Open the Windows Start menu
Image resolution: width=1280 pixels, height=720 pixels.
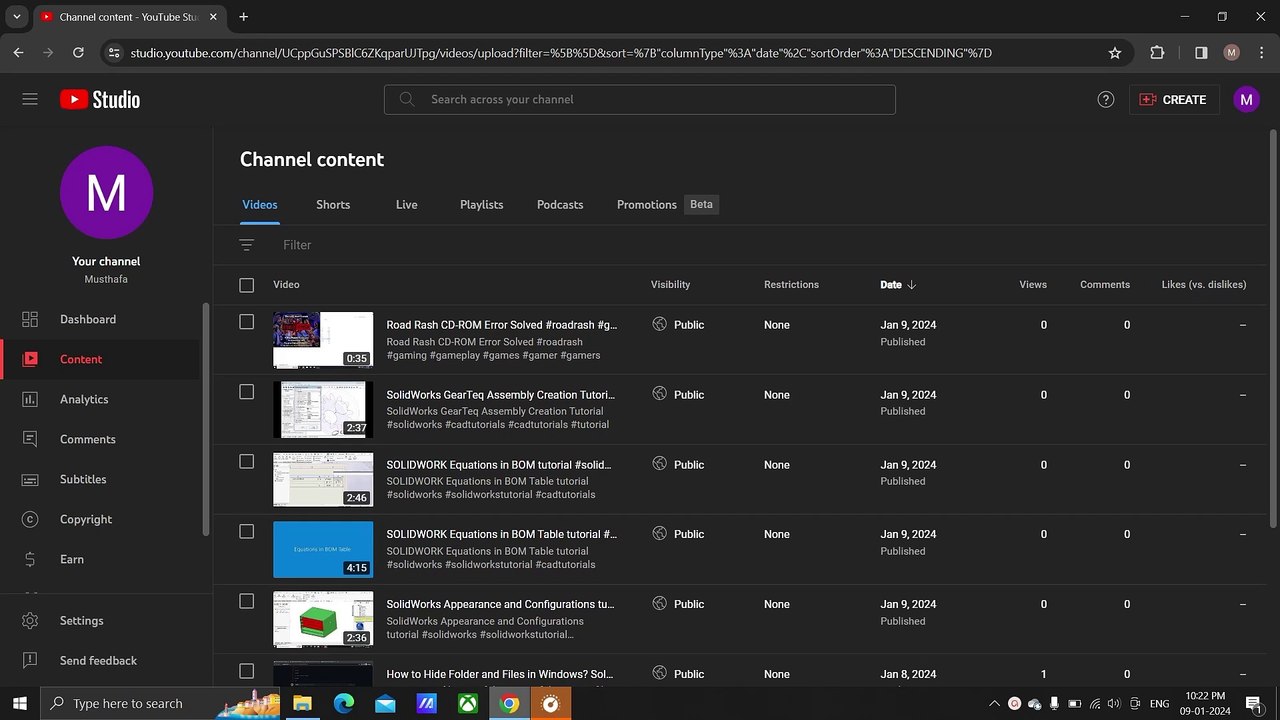click(20, 703)
